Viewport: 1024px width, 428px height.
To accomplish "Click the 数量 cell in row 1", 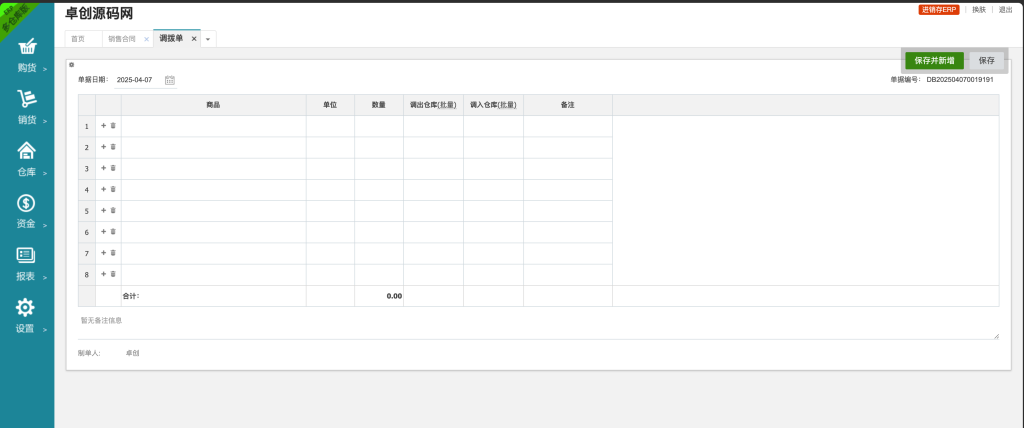I will [x=379, y=126].
